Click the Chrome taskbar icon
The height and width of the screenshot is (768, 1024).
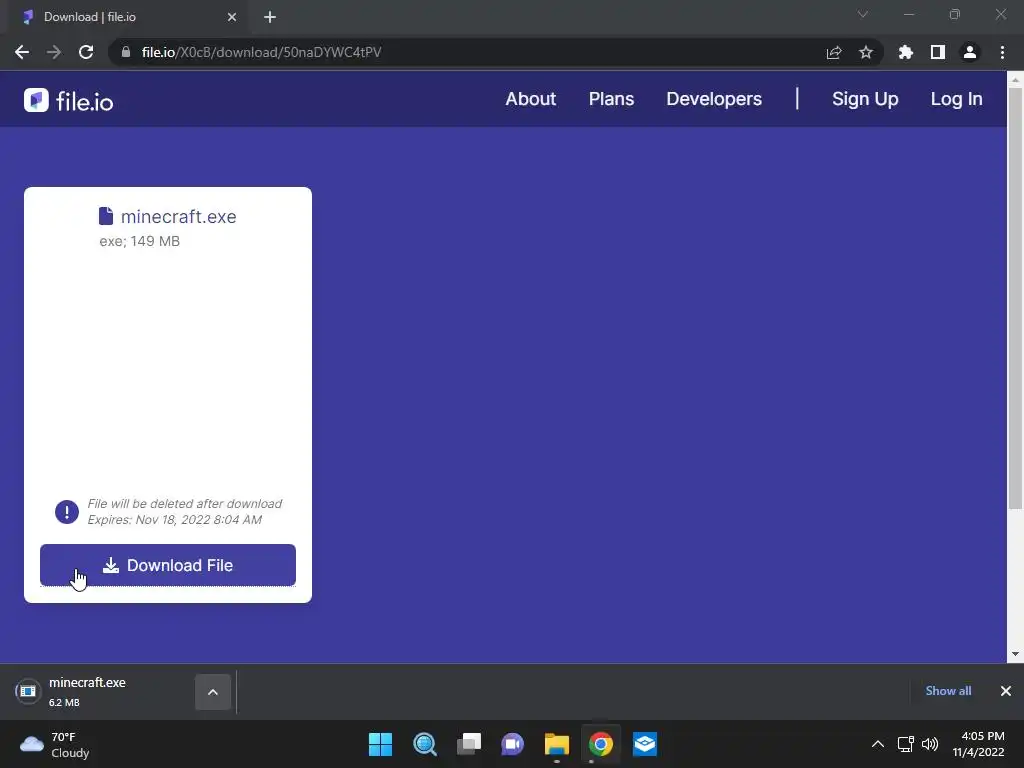[600, 744]
